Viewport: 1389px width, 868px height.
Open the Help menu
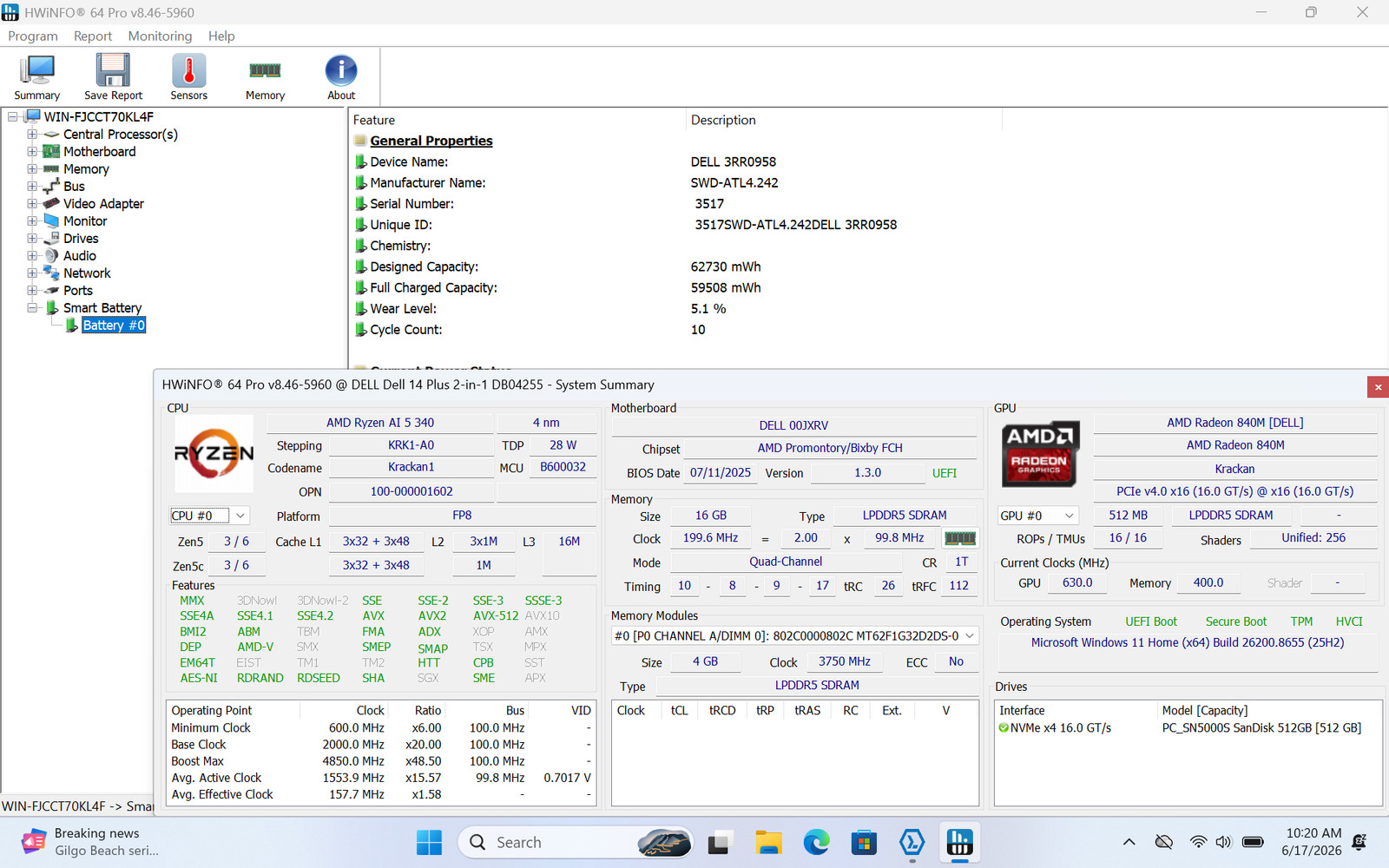point(221,36)
